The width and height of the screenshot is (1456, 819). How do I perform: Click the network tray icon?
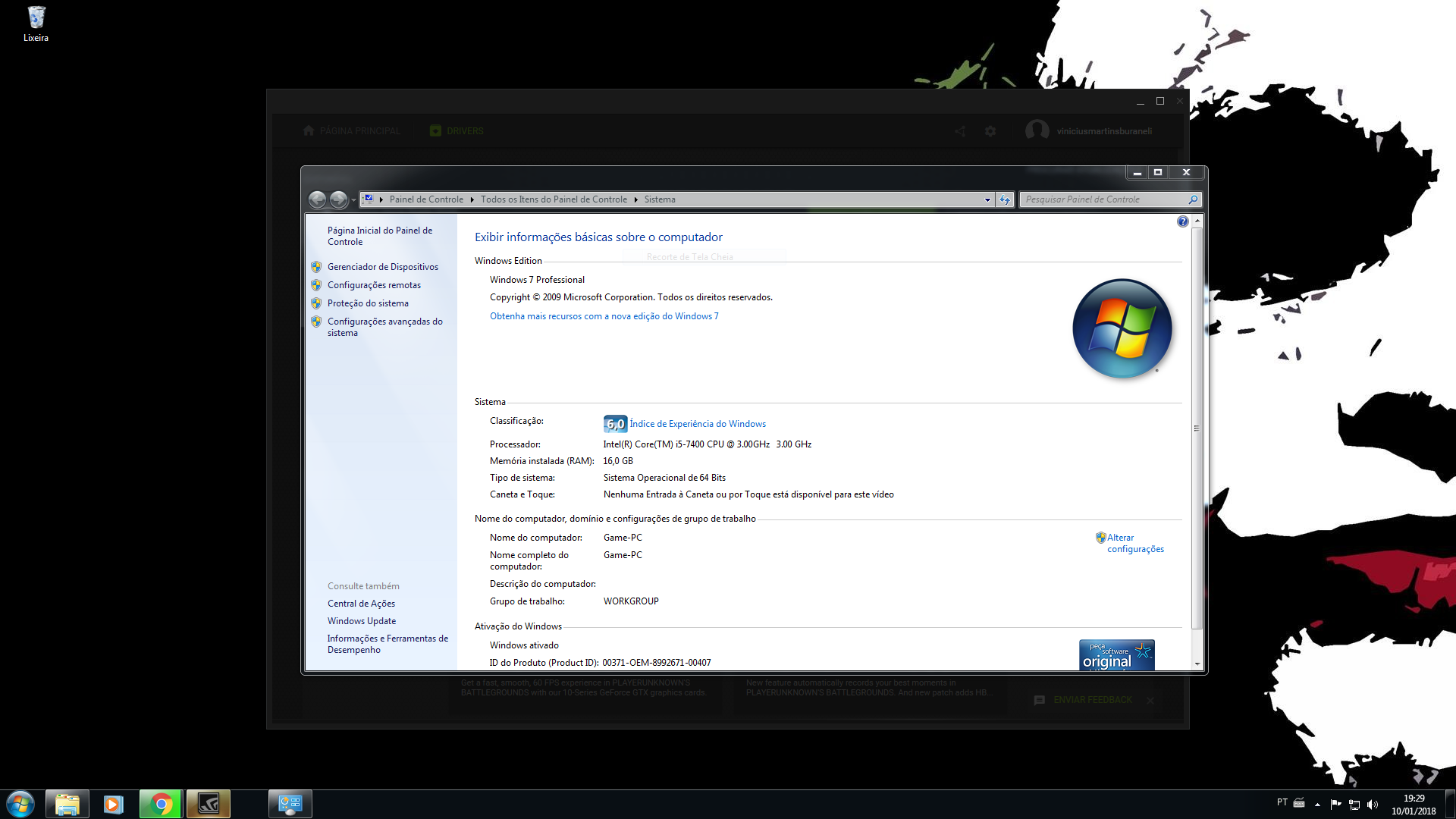pyautogui.click(x=1354, y=804)
